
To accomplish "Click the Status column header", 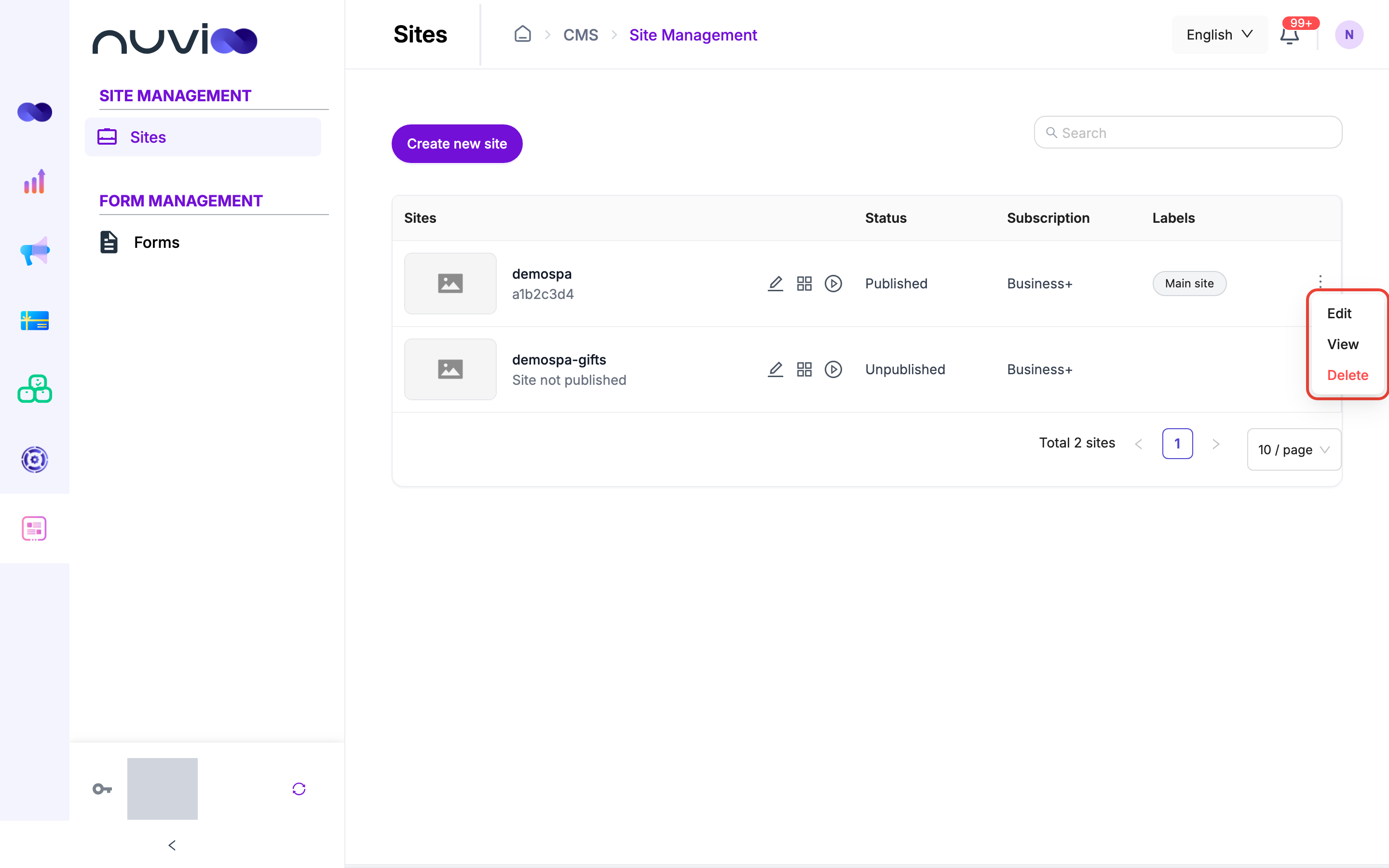I will [885, 218].
